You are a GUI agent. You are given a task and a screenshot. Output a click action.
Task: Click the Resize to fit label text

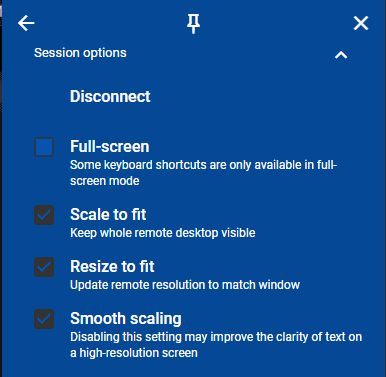click(112, 266)
